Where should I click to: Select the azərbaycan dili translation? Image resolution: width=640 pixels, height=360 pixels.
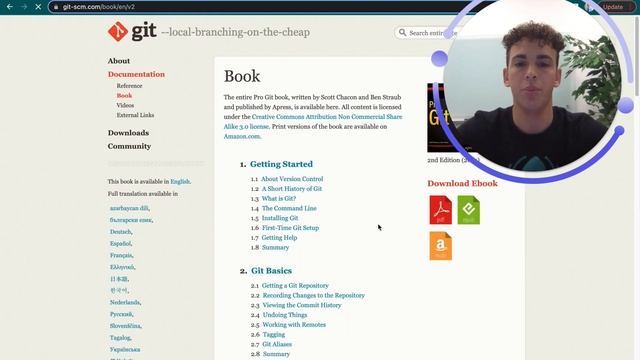click(x=129, y=208)
